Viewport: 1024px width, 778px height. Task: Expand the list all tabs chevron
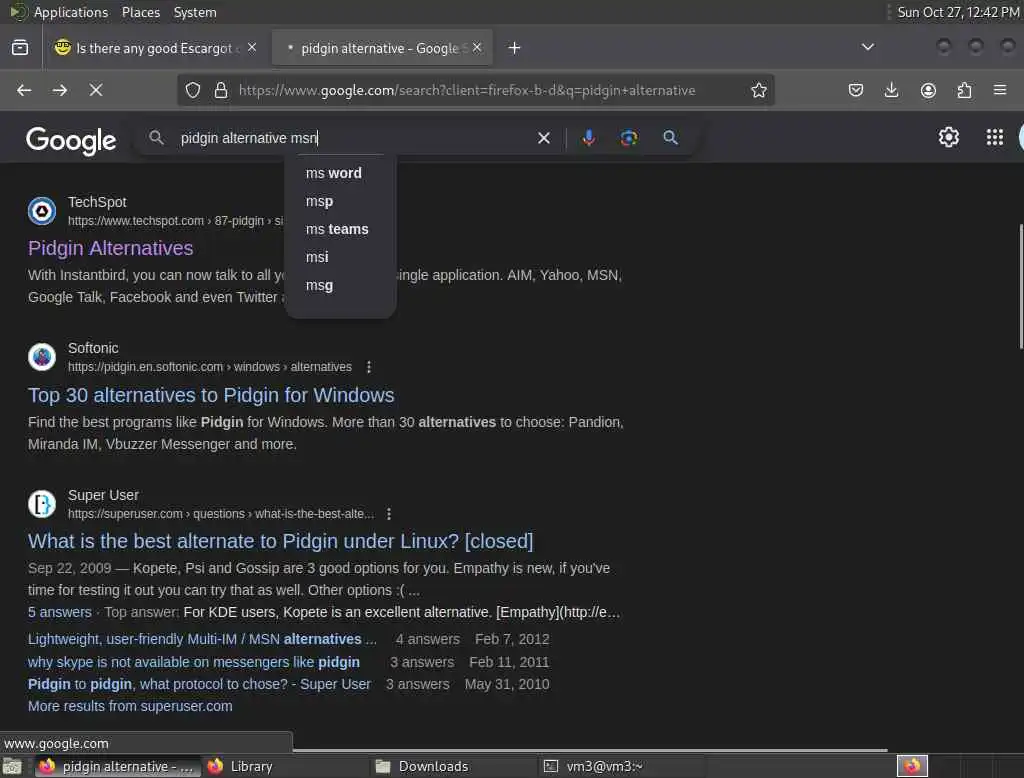tap(867, 47)
